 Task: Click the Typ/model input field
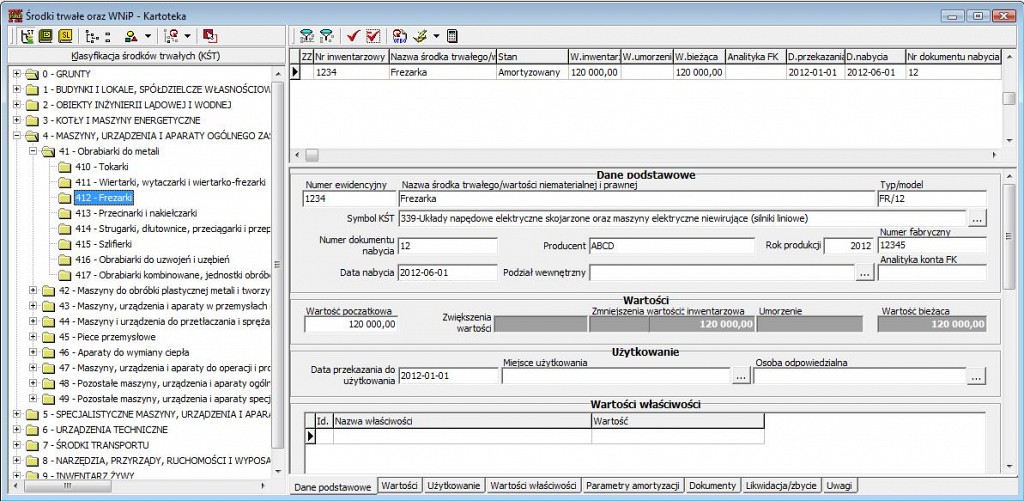(932, 199)
